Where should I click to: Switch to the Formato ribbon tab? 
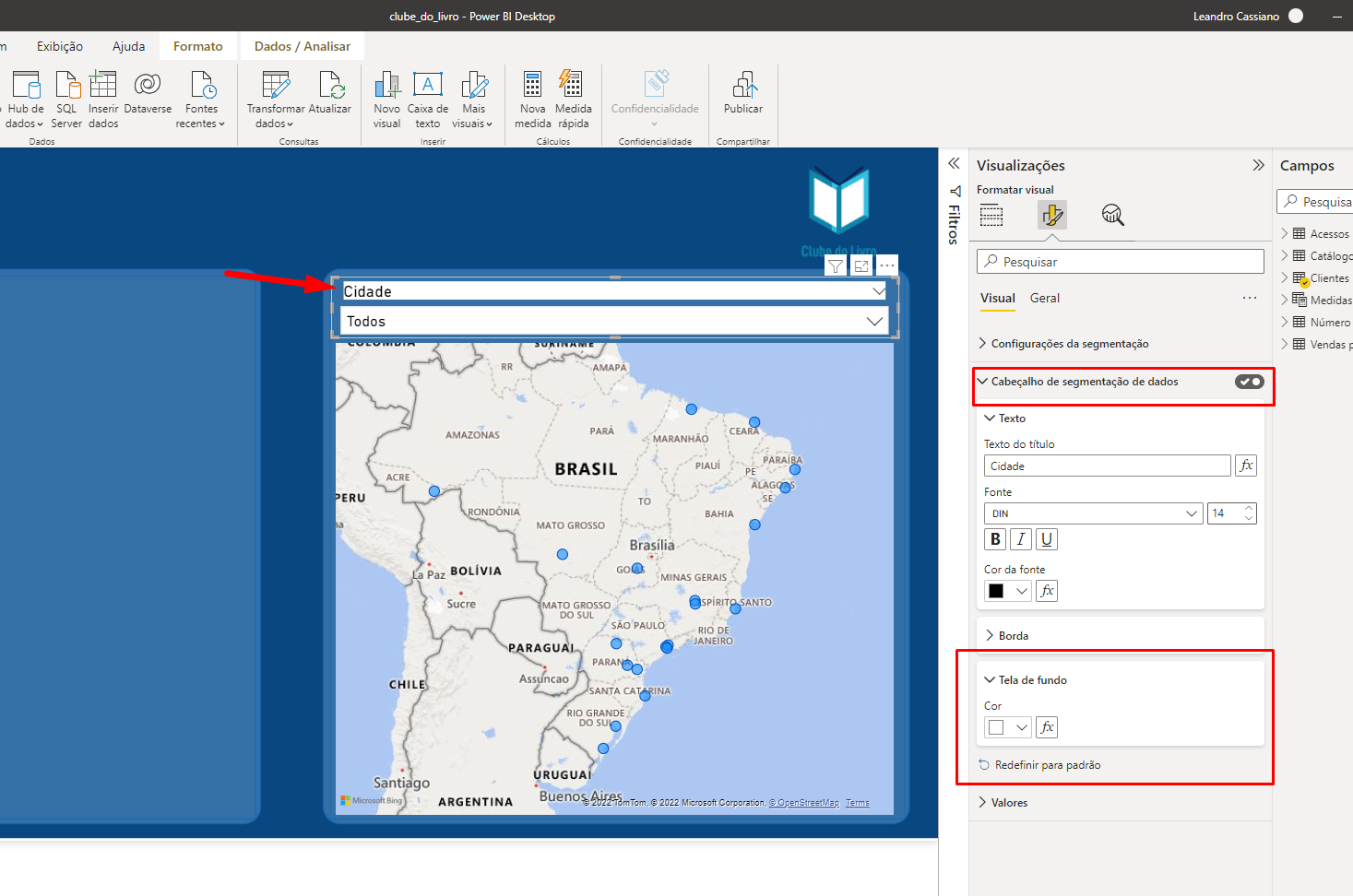(x=198, y=46)
